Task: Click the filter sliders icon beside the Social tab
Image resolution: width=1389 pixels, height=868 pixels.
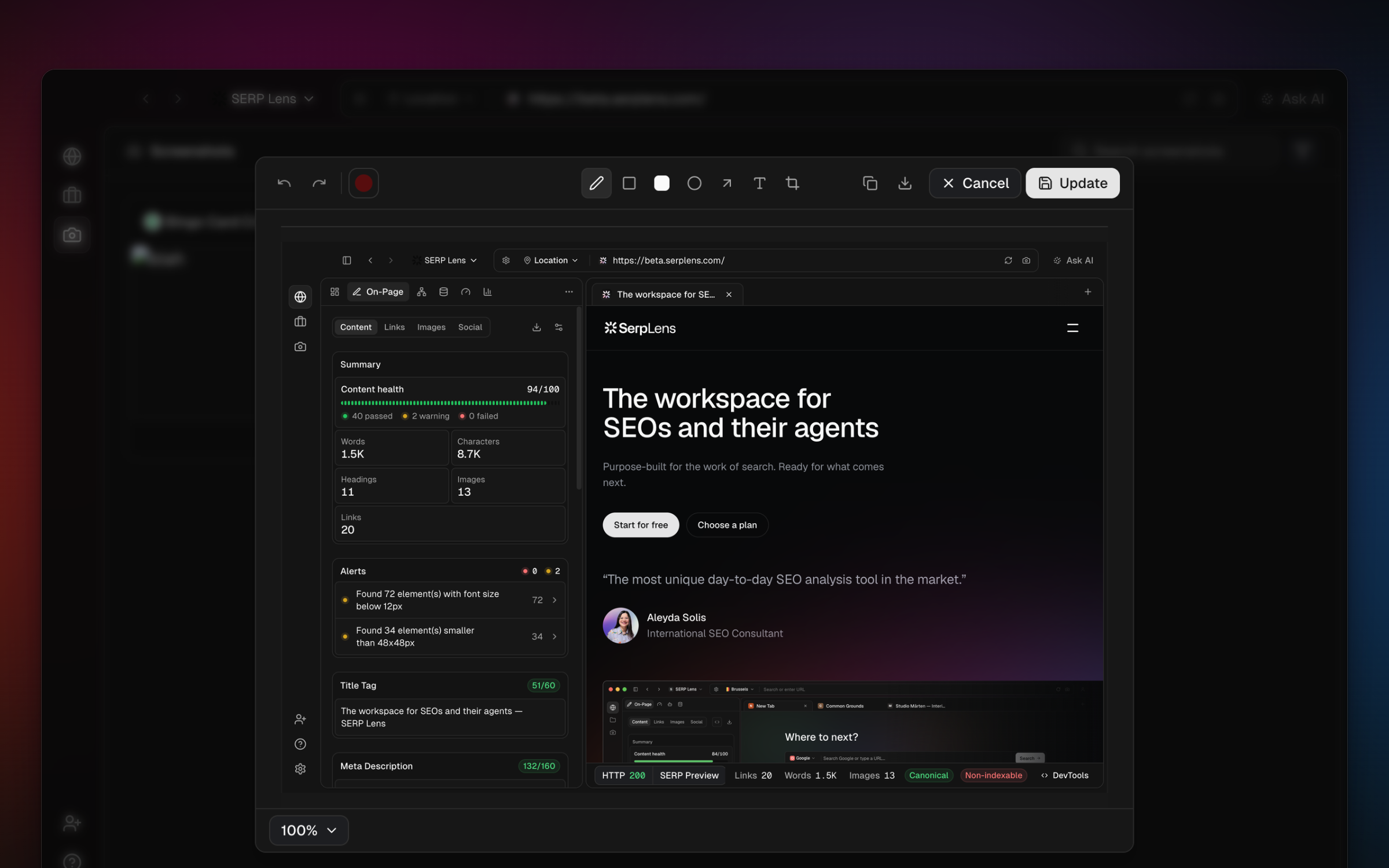Action: coord(558,327)
